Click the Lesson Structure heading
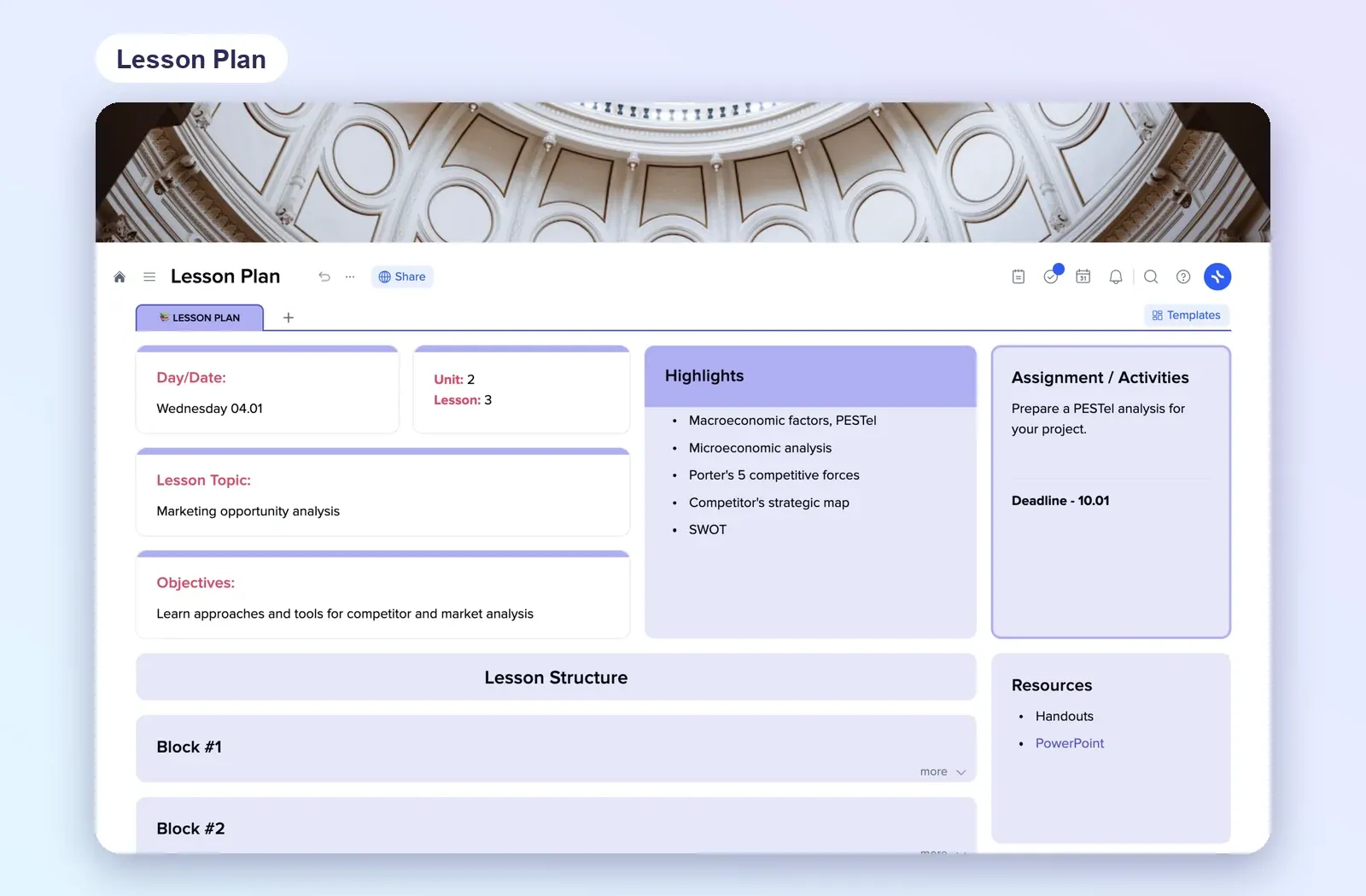Viewport: 1366px width, 896px height. pos(556,678)
